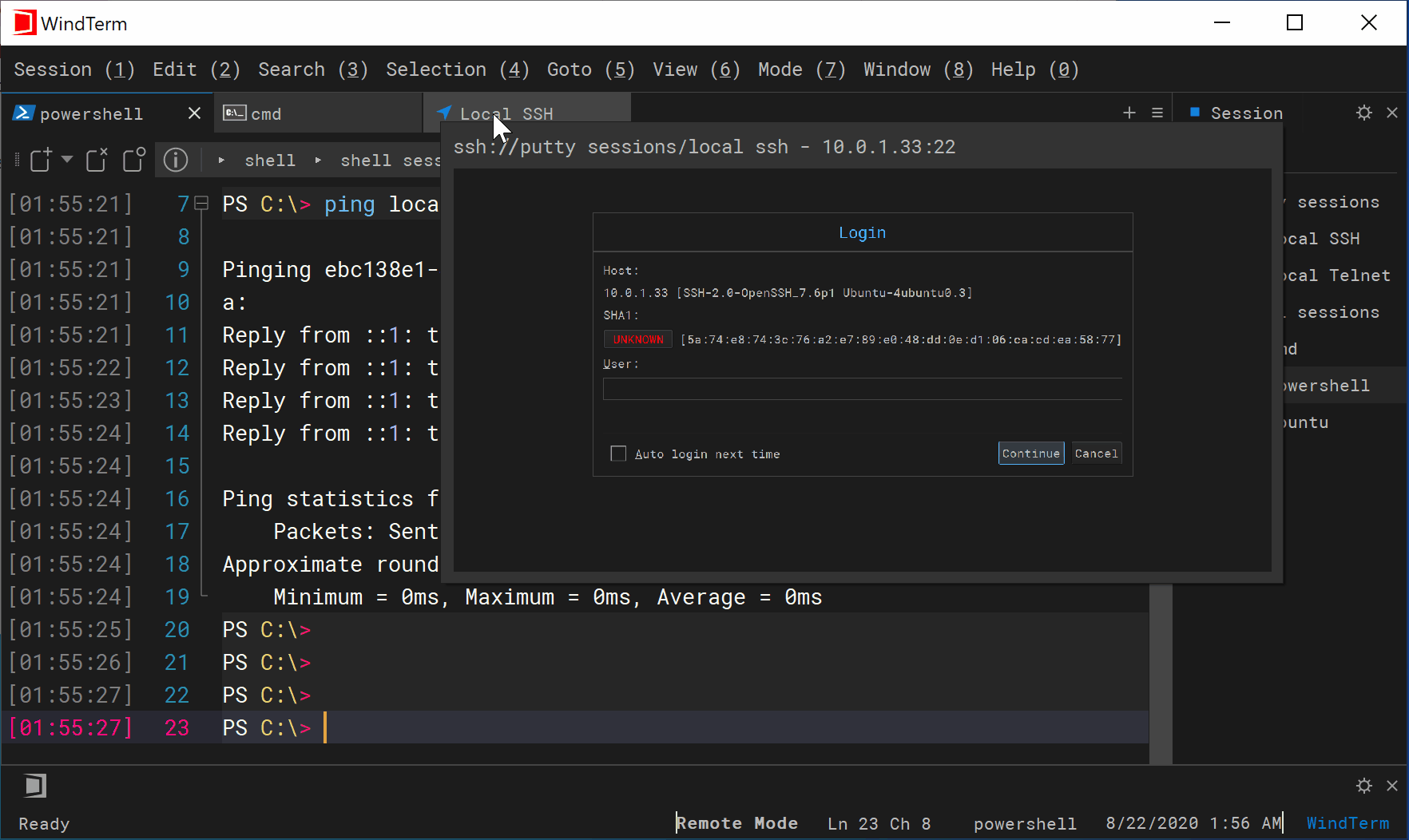Enable Auto login next time checkbox
This screenshot has width=1409, height=840.
click(618, 454)
